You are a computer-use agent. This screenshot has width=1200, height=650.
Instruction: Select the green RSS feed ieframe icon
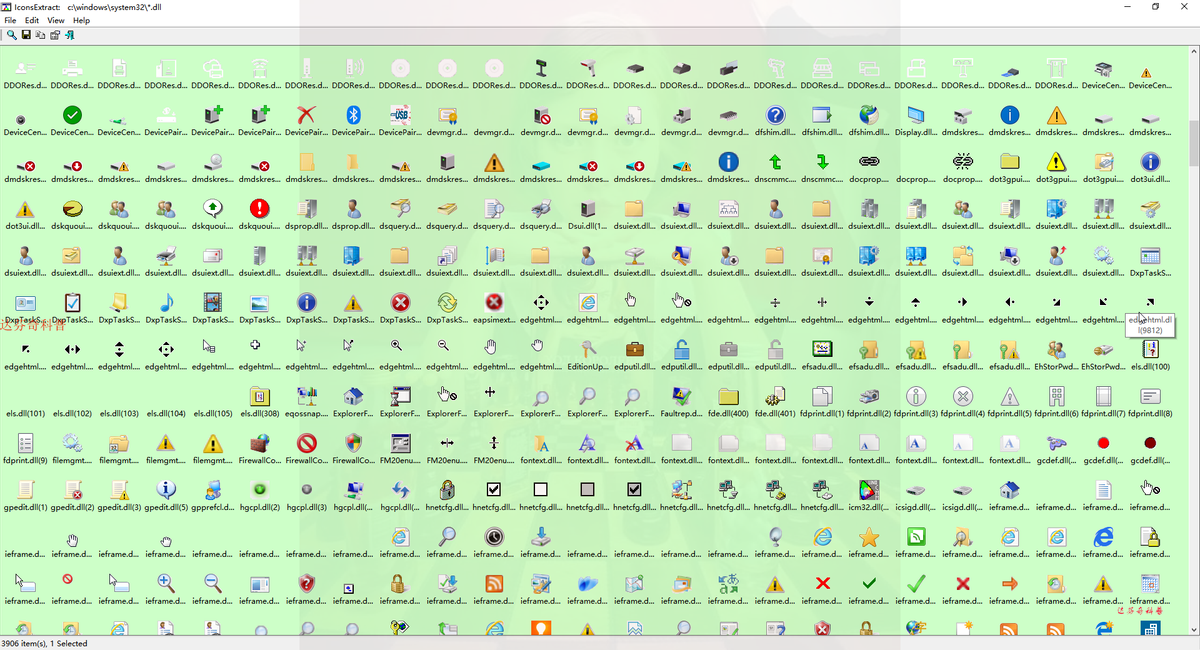point(915,537)
